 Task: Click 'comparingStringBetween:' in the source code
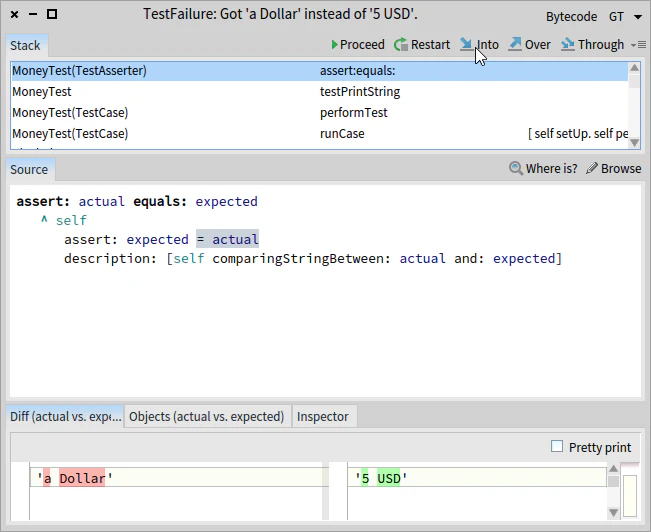point(301,259)
